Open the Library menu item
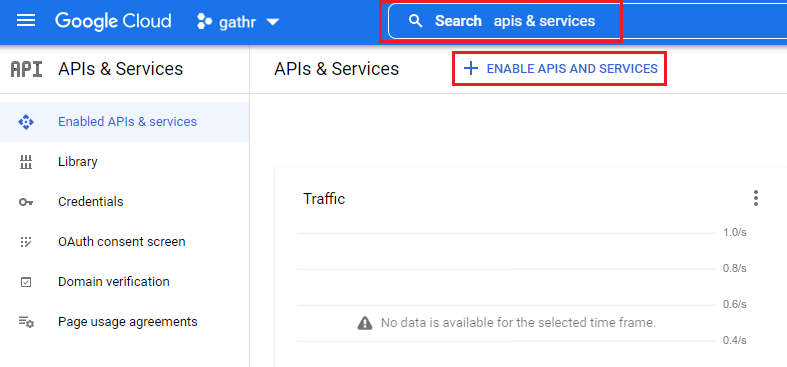The width and height of the screenshot is (787, 367). pos(124,162)
